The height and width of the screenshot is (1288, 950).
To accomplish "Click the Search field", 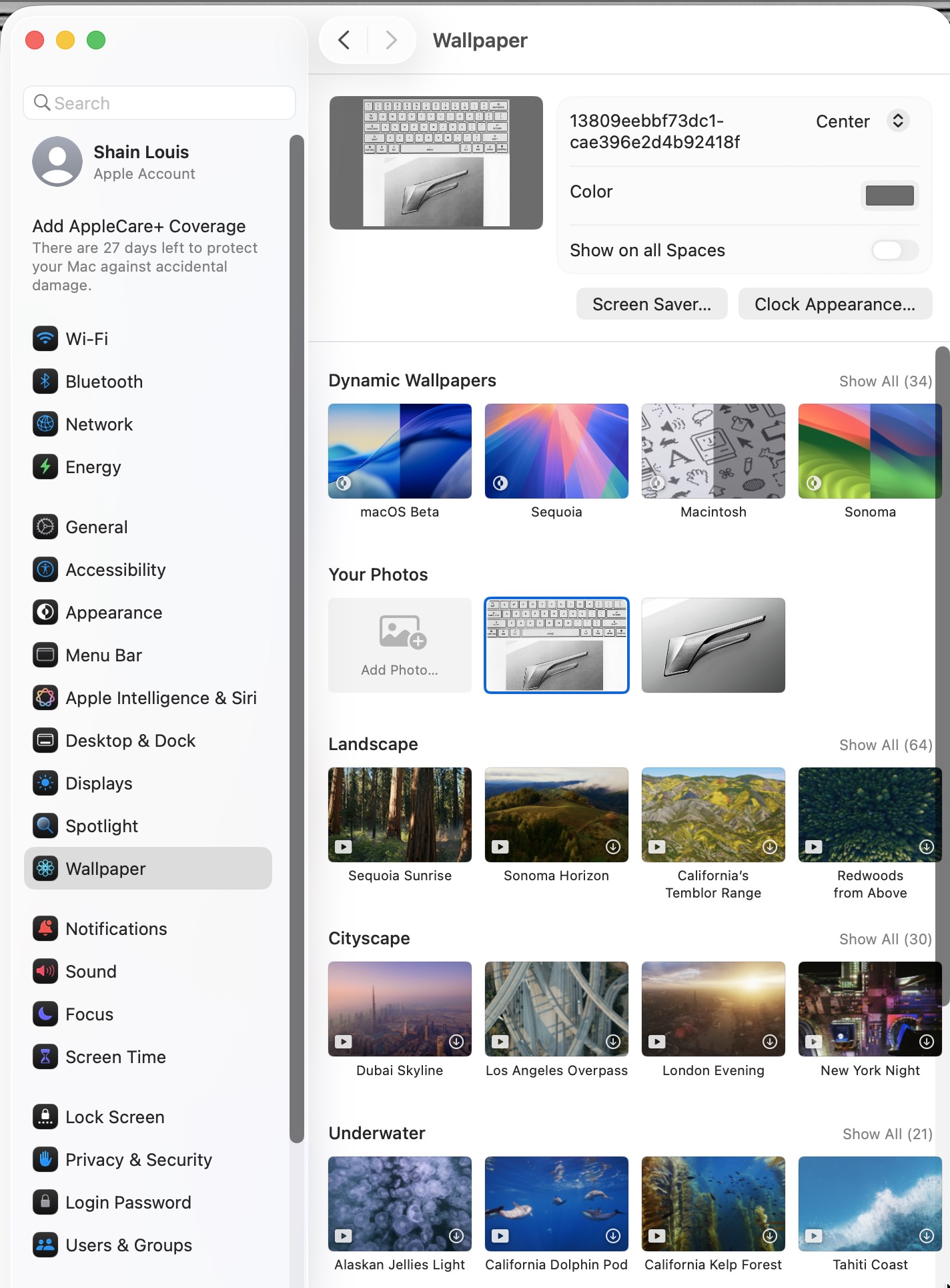I will [159, 103].
